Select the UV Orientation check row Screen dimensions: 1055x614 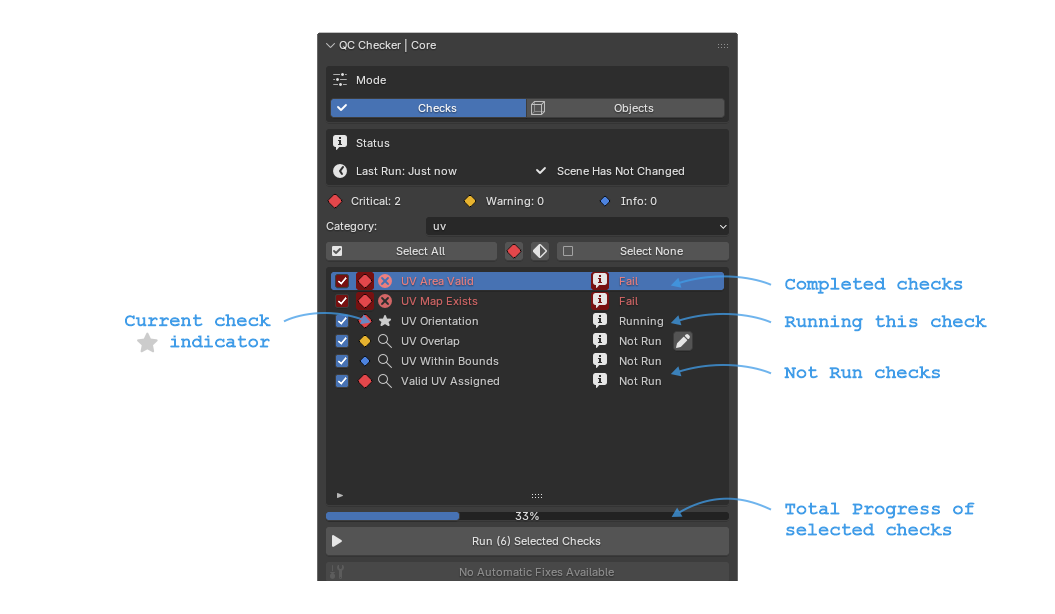click(x=527, y=321)
